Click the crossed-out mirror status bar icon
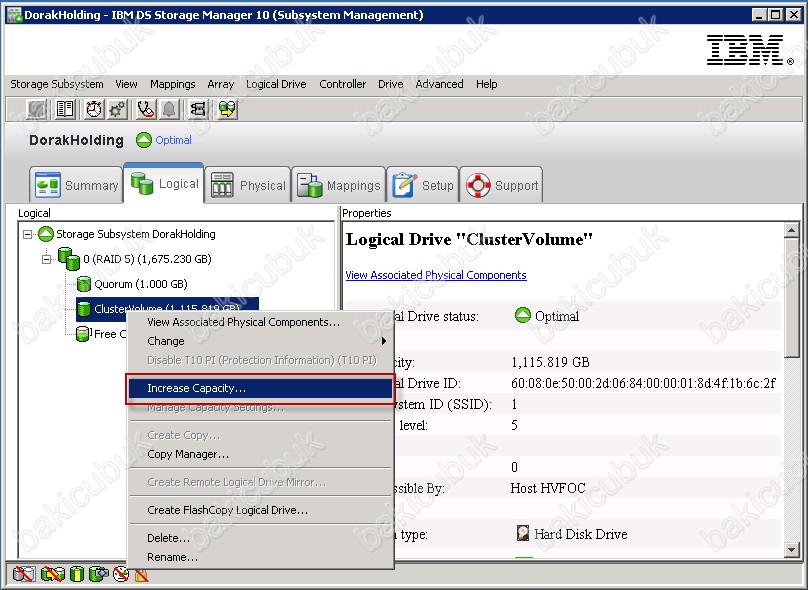 tap(24, 574)
